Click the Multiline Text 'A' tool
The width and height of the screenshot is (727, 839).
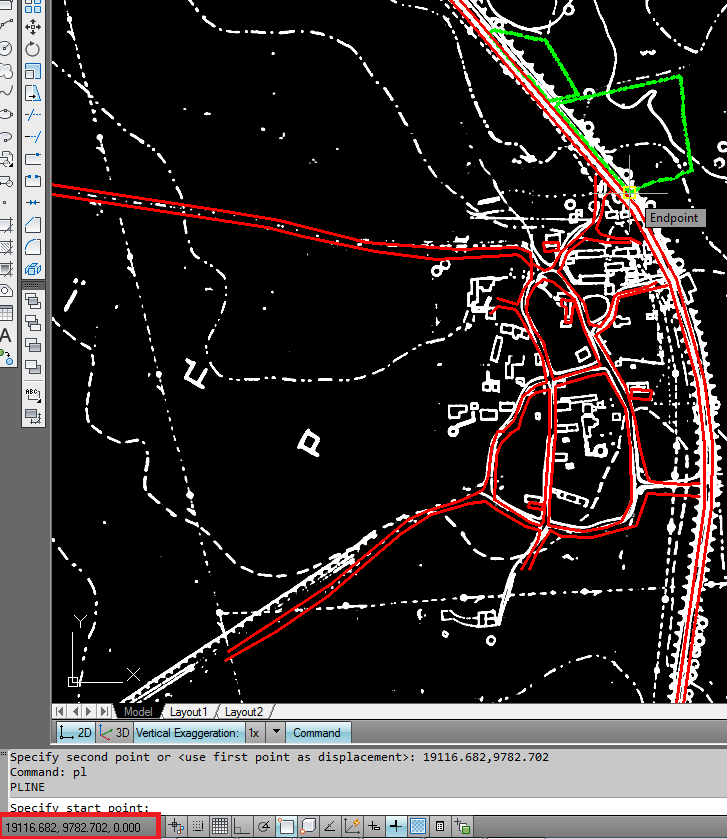click(5, 335)
